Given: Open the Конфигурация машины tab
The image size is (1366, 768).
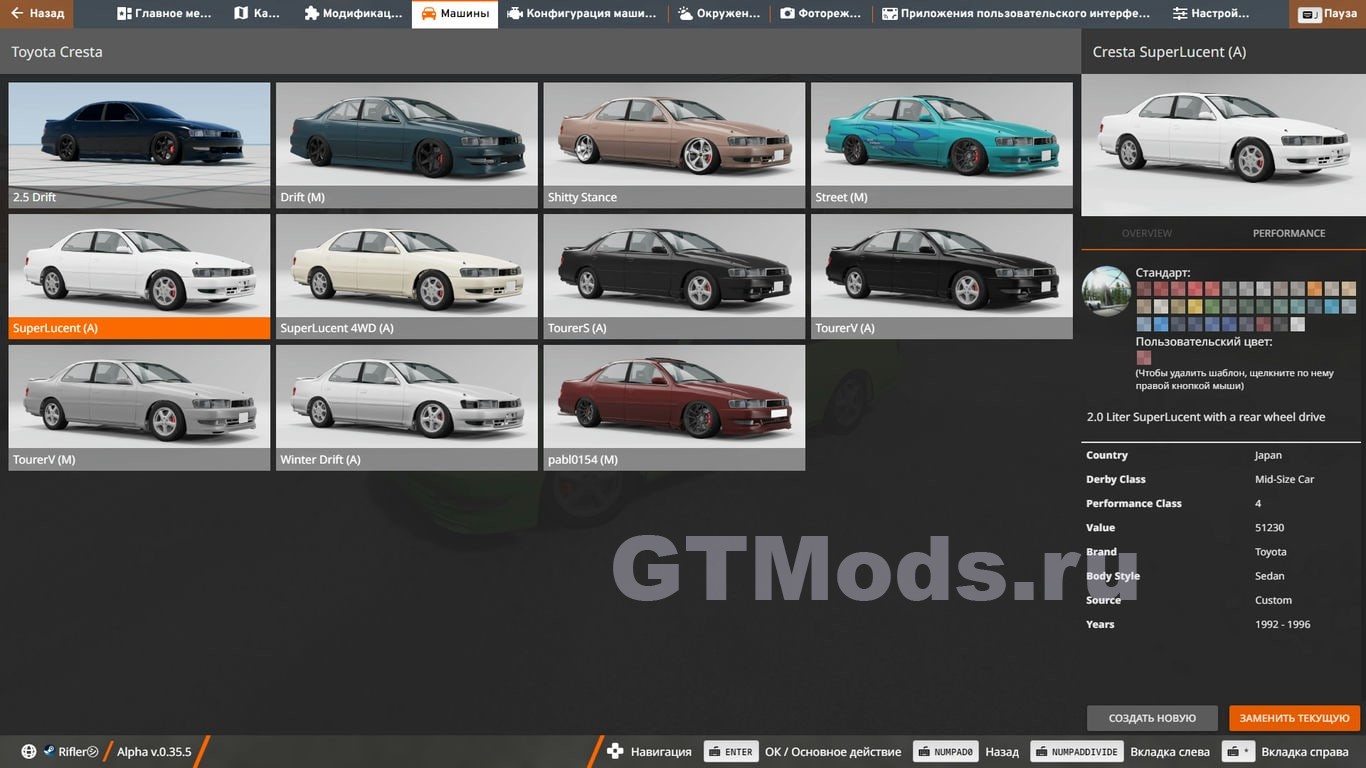Looking at the screenshot, I should click(x=582, y=14).
